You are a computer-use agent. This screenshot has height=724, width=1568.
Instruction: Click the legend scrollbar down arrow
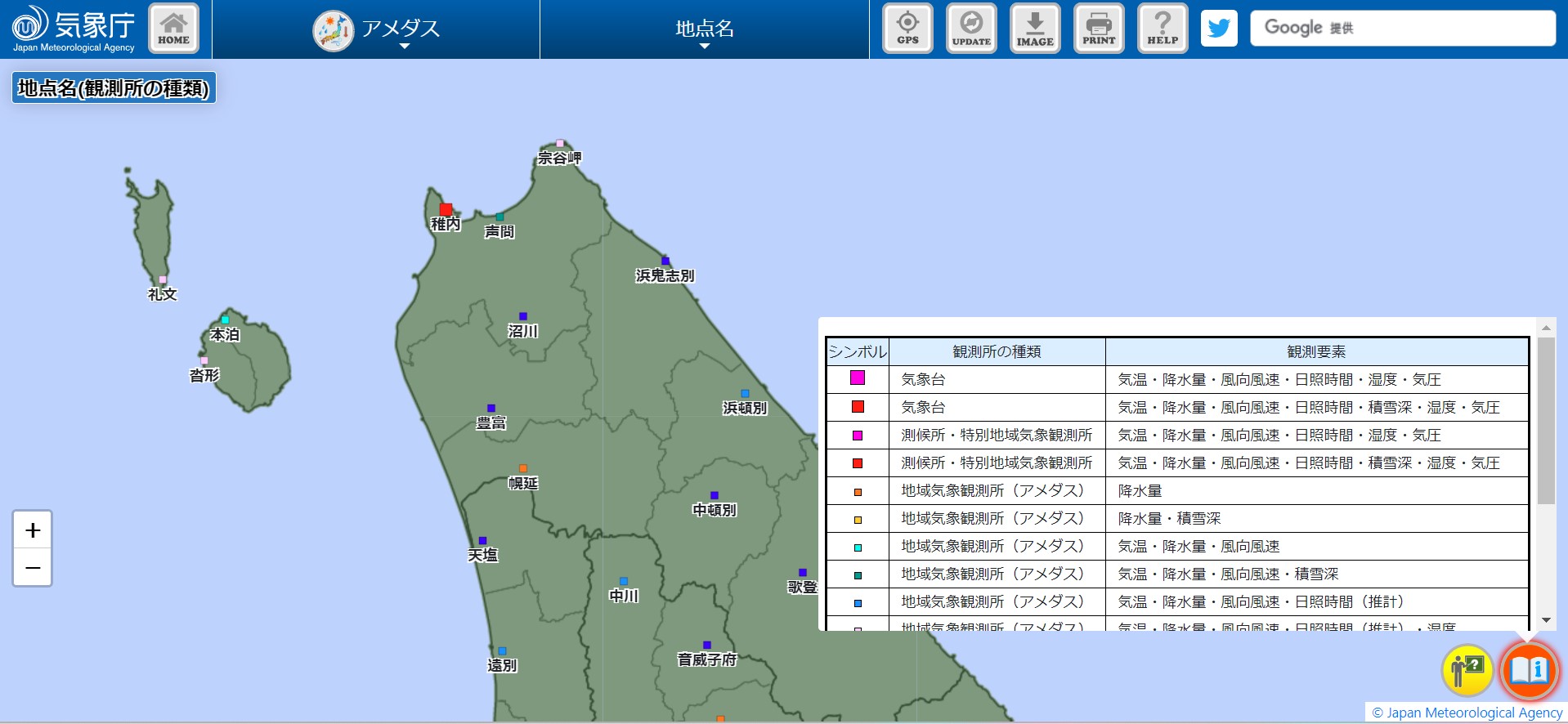[x=1546, y=620]
